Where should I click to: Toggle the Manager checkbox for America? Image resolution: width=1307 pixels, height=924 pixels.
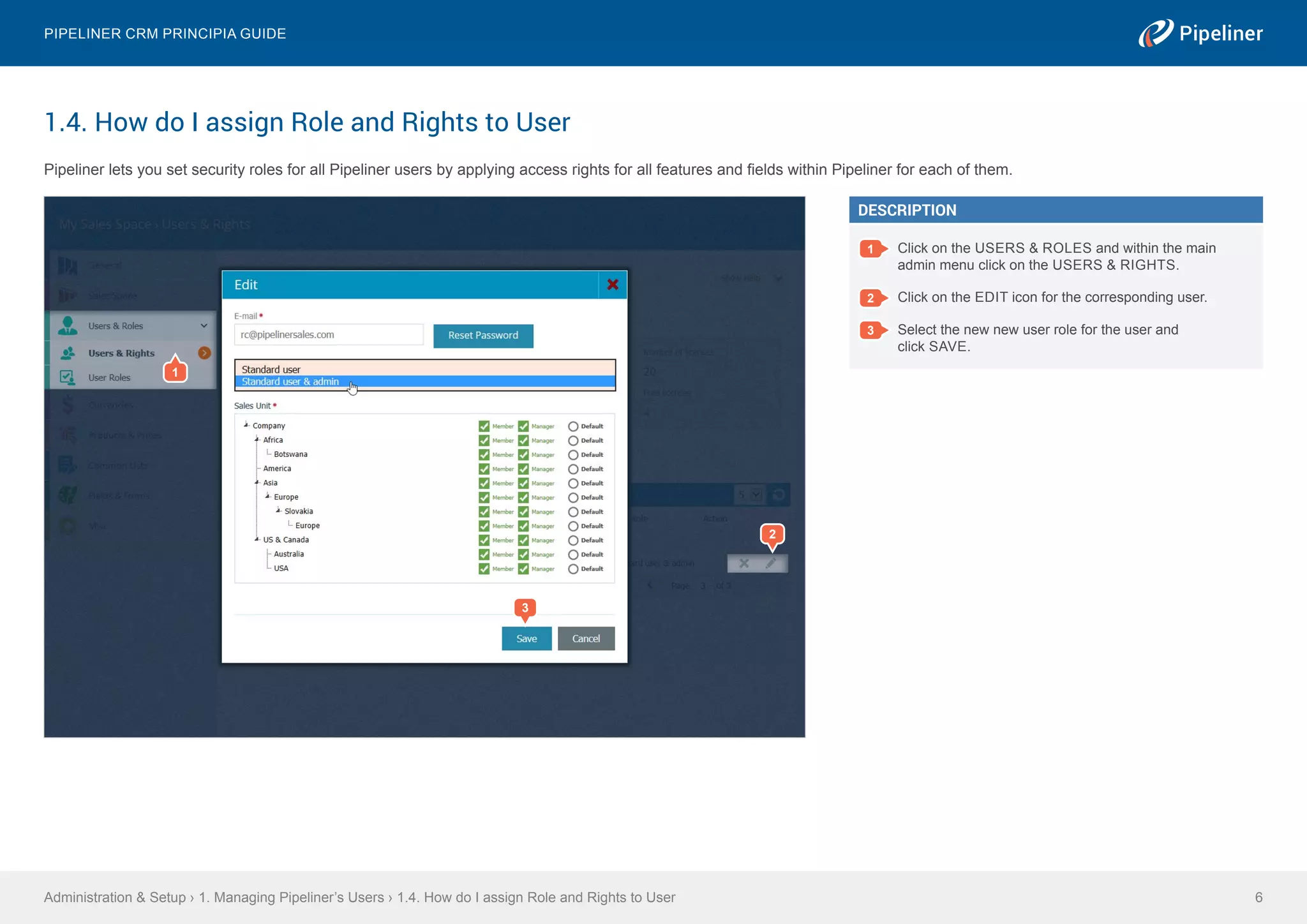pos(523,469)
